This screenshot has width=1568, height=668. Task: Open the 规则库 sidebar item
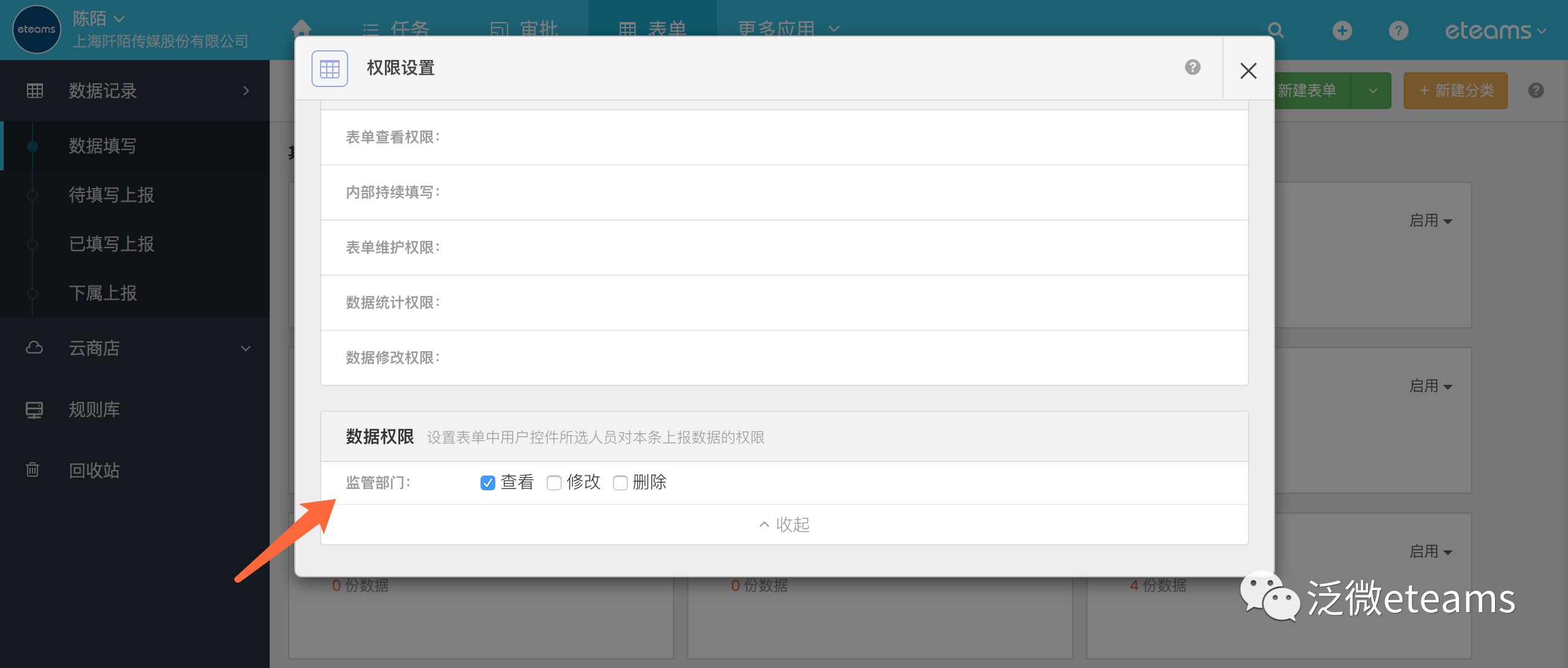click(x=94, y=409)
